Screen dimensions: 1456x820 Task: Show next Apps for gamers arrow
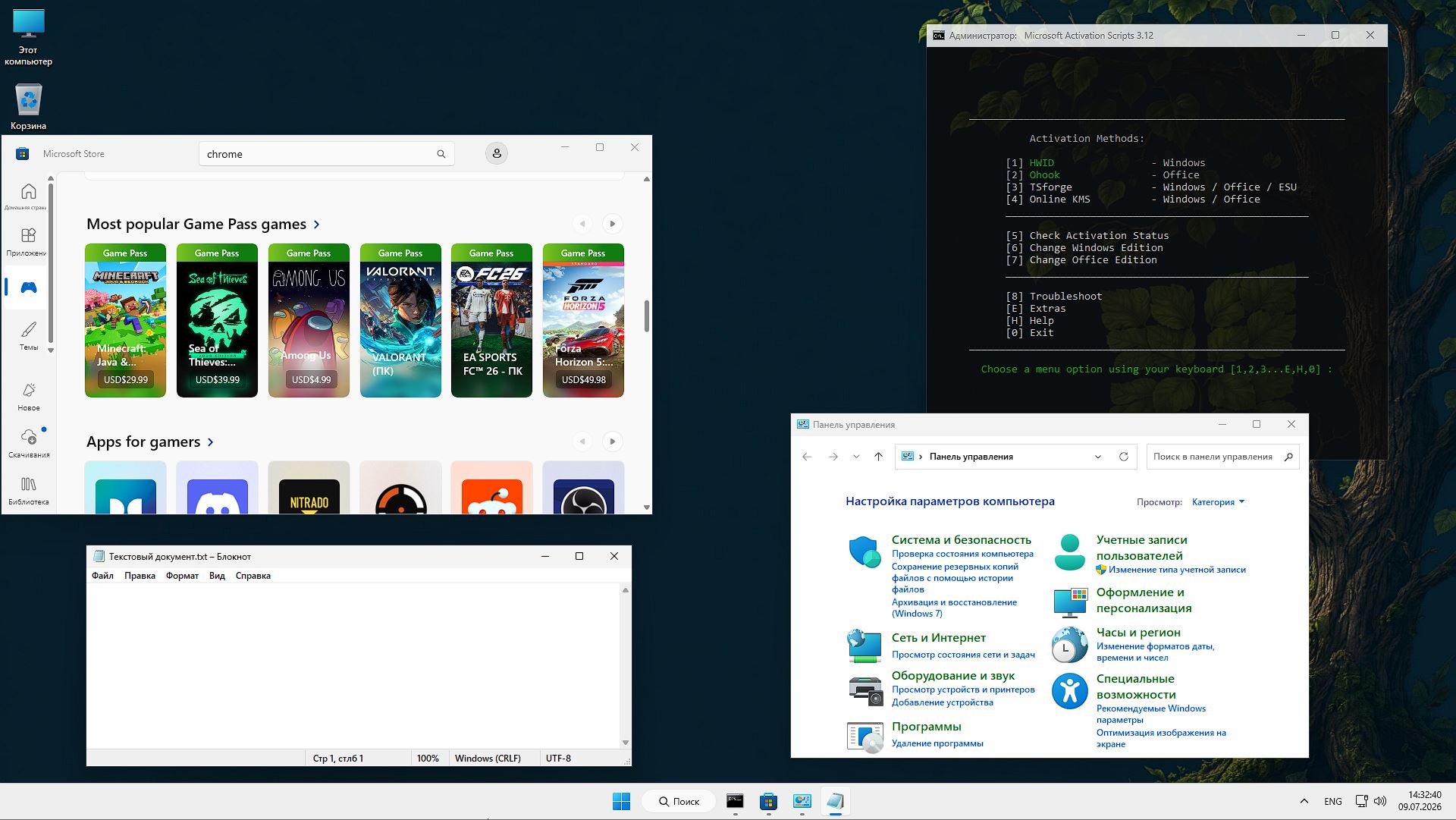[613, 441]
